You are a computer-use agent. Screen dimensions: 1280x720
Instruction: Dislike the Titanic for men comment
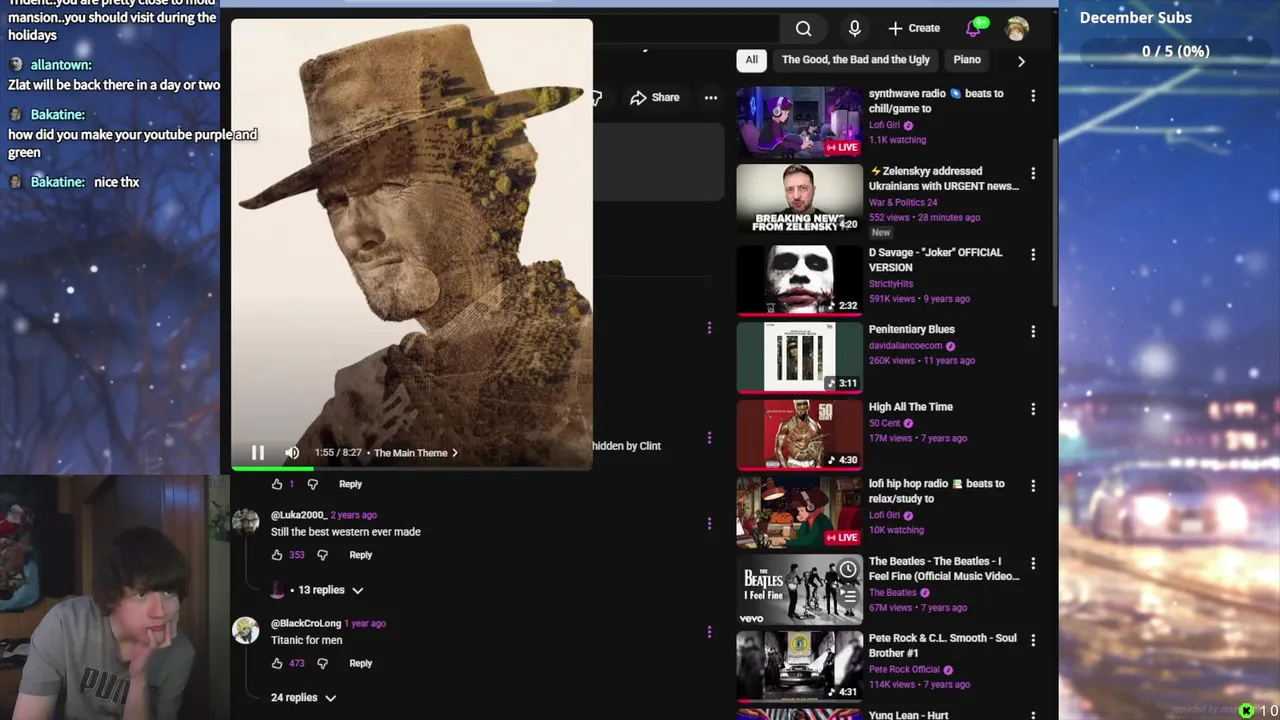322,663
